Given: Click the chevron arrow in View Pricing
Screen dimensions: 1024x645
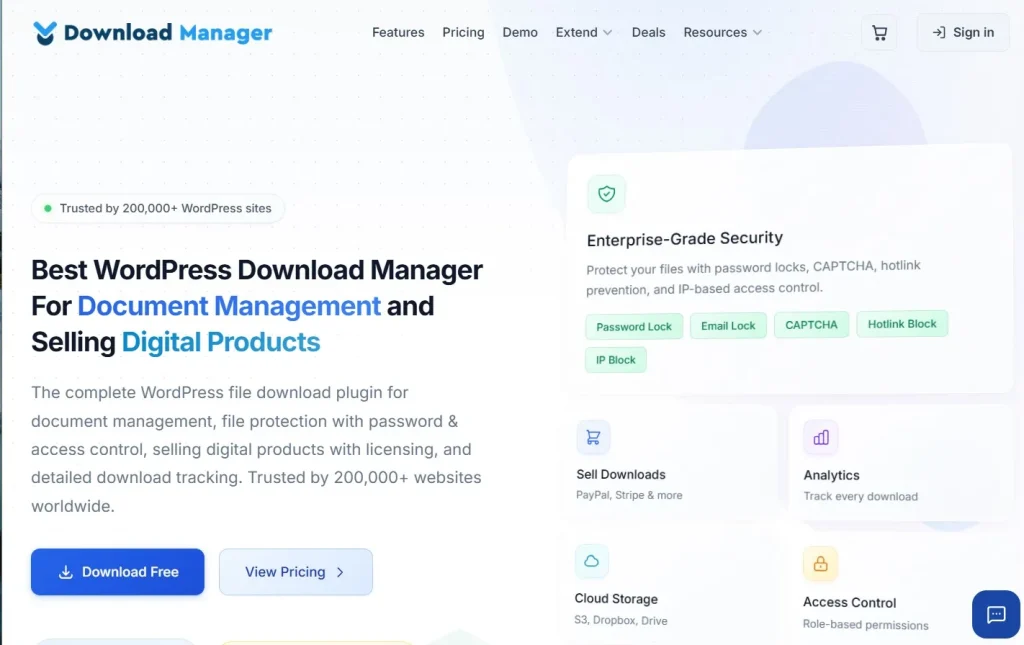Looking at the screenshot, I should coord(340,573).
